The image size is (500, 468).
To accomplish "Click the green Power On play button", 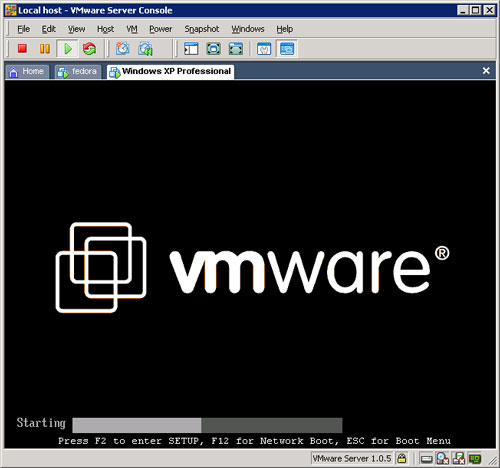I will pyautogui.click(x=68, y=49).
